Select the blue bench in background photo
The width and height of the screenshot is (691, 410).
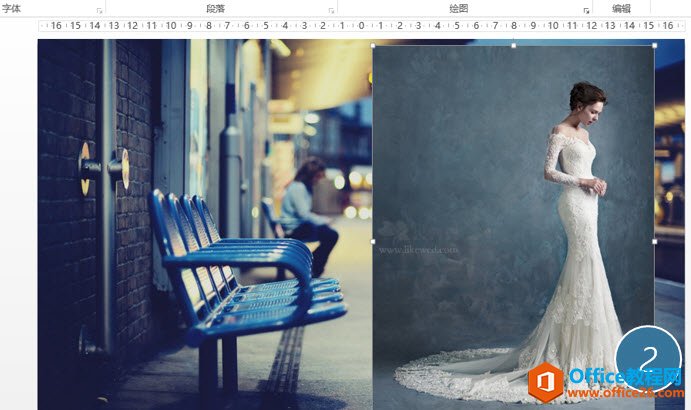[x=240, y=270]
